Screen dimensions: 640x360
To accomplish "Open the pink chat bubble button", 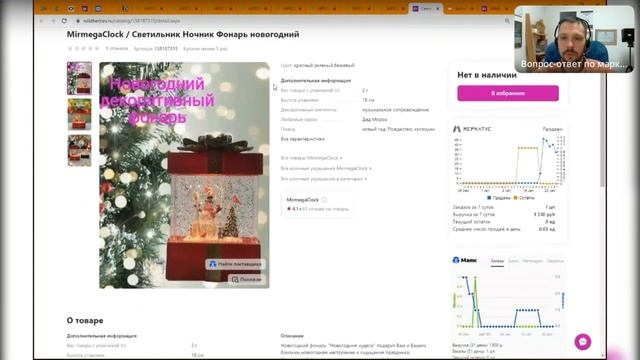I will [x=582, y=342].
